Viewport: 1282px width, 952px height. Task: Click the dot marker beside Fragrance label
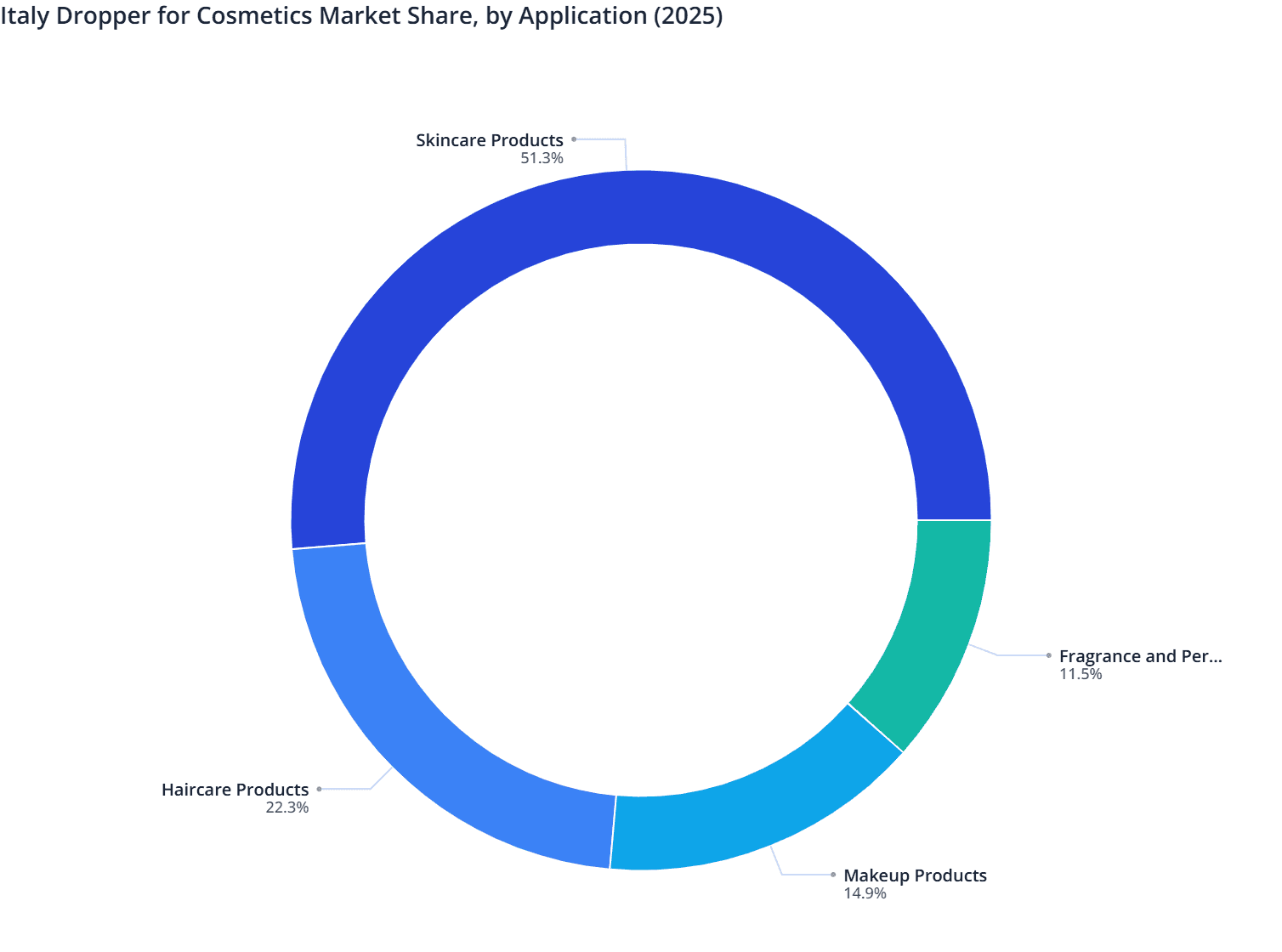[1047, 655]
